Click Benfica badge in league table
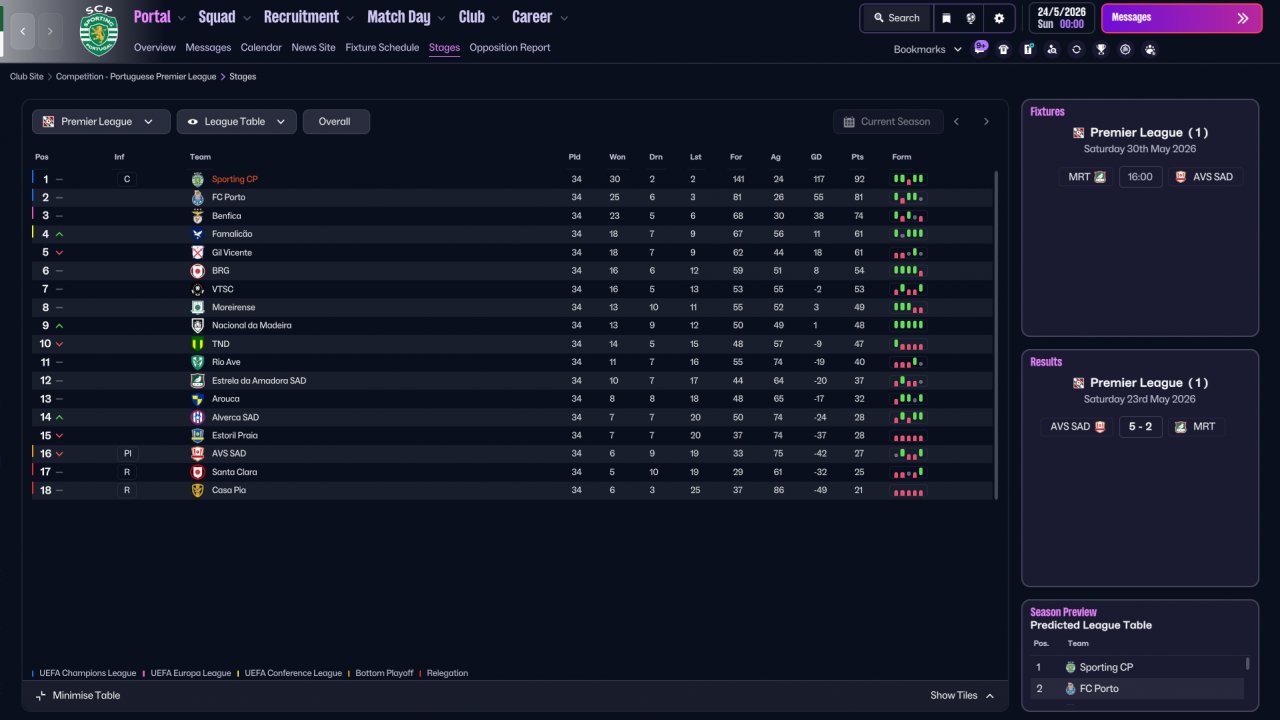The width and height of the screenshot is (1280, 720). pos(197,216)
